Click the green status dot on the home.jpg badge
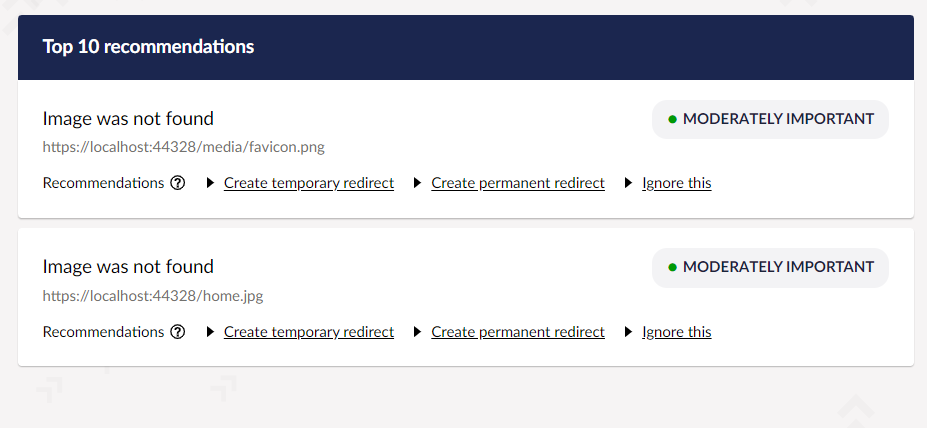The image size is (927, 428). click(673, 267)
